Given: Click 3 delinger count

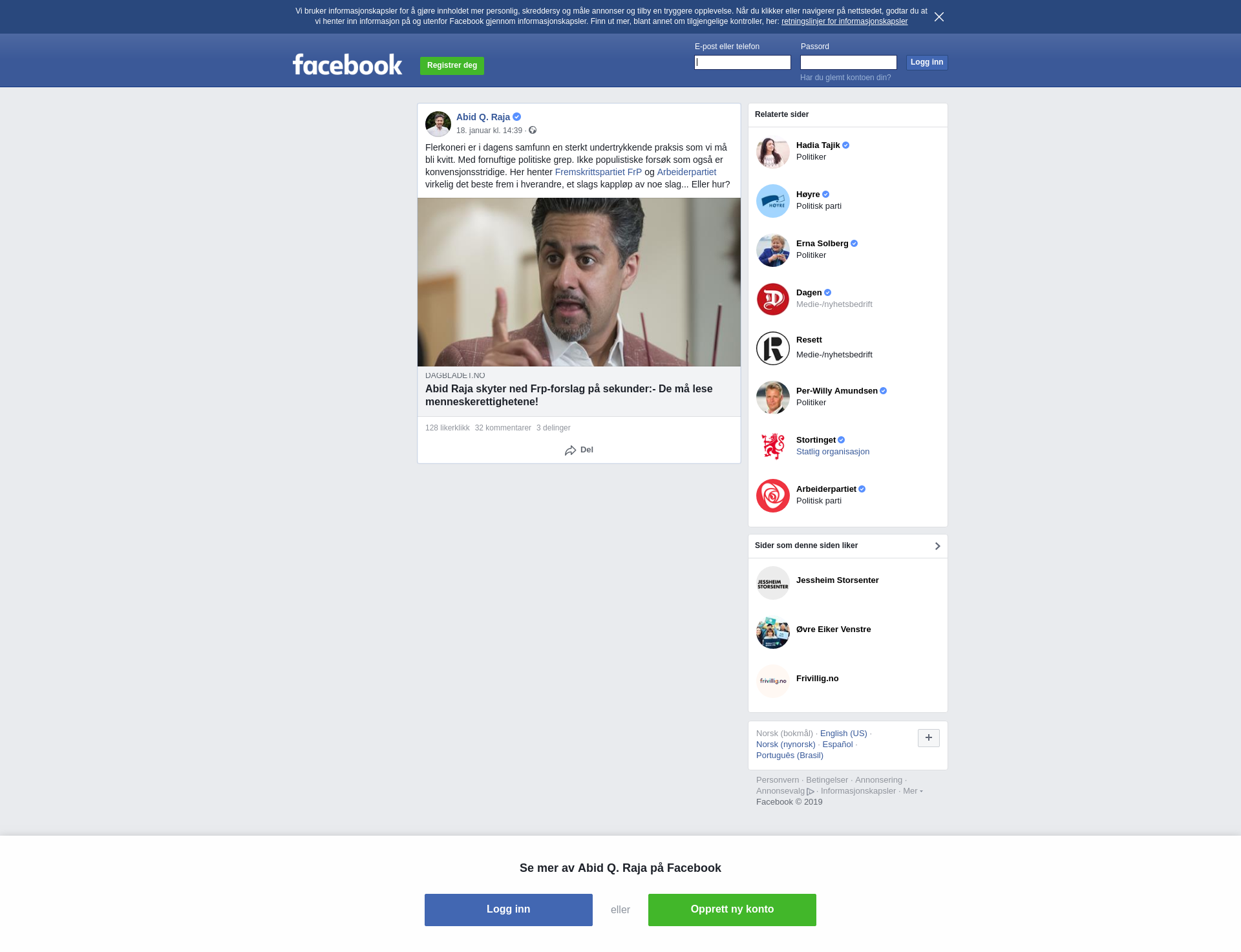Looking at the screenshot, I should [553, 428].
